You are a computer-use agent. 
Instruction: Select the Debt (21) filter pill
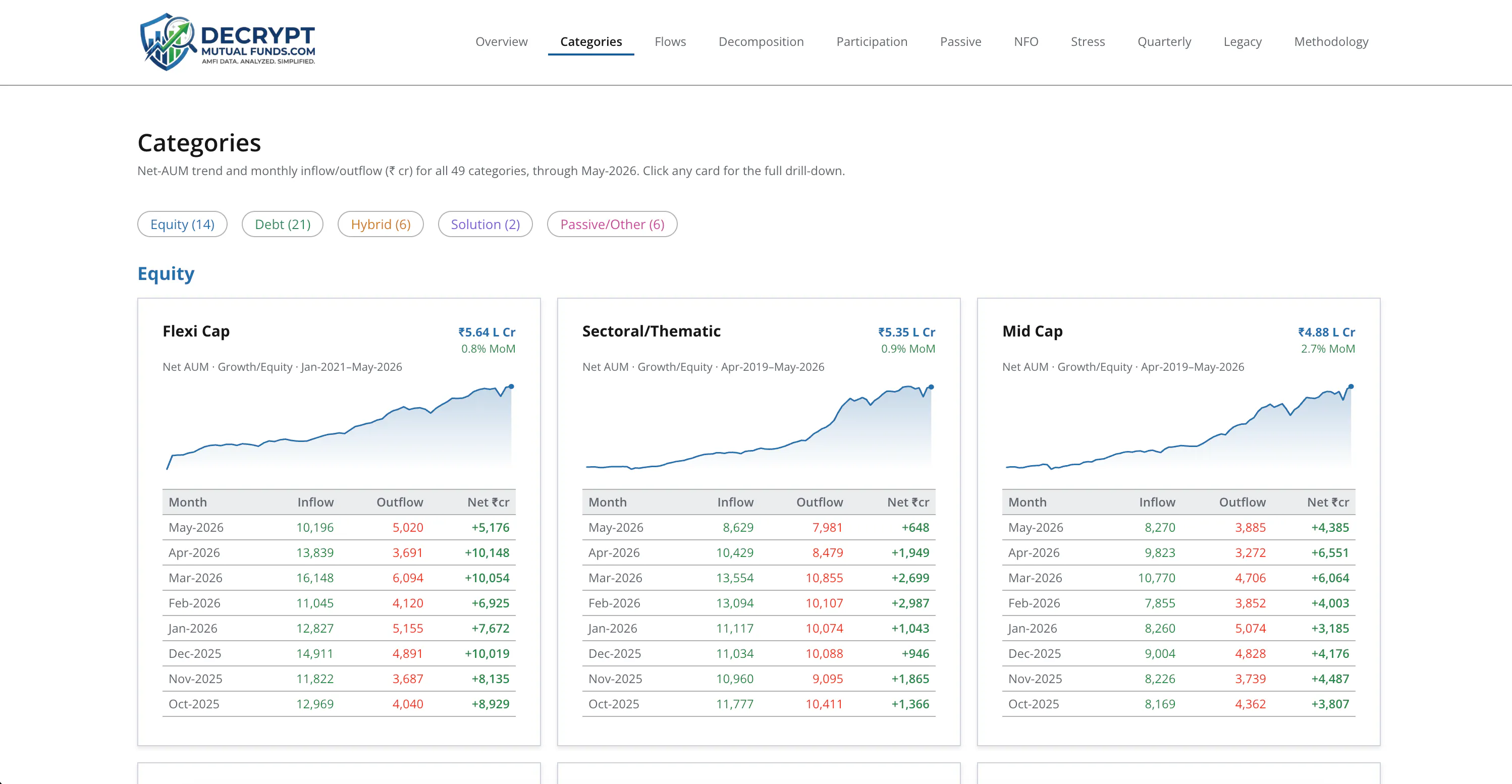[x=282, y=224]
